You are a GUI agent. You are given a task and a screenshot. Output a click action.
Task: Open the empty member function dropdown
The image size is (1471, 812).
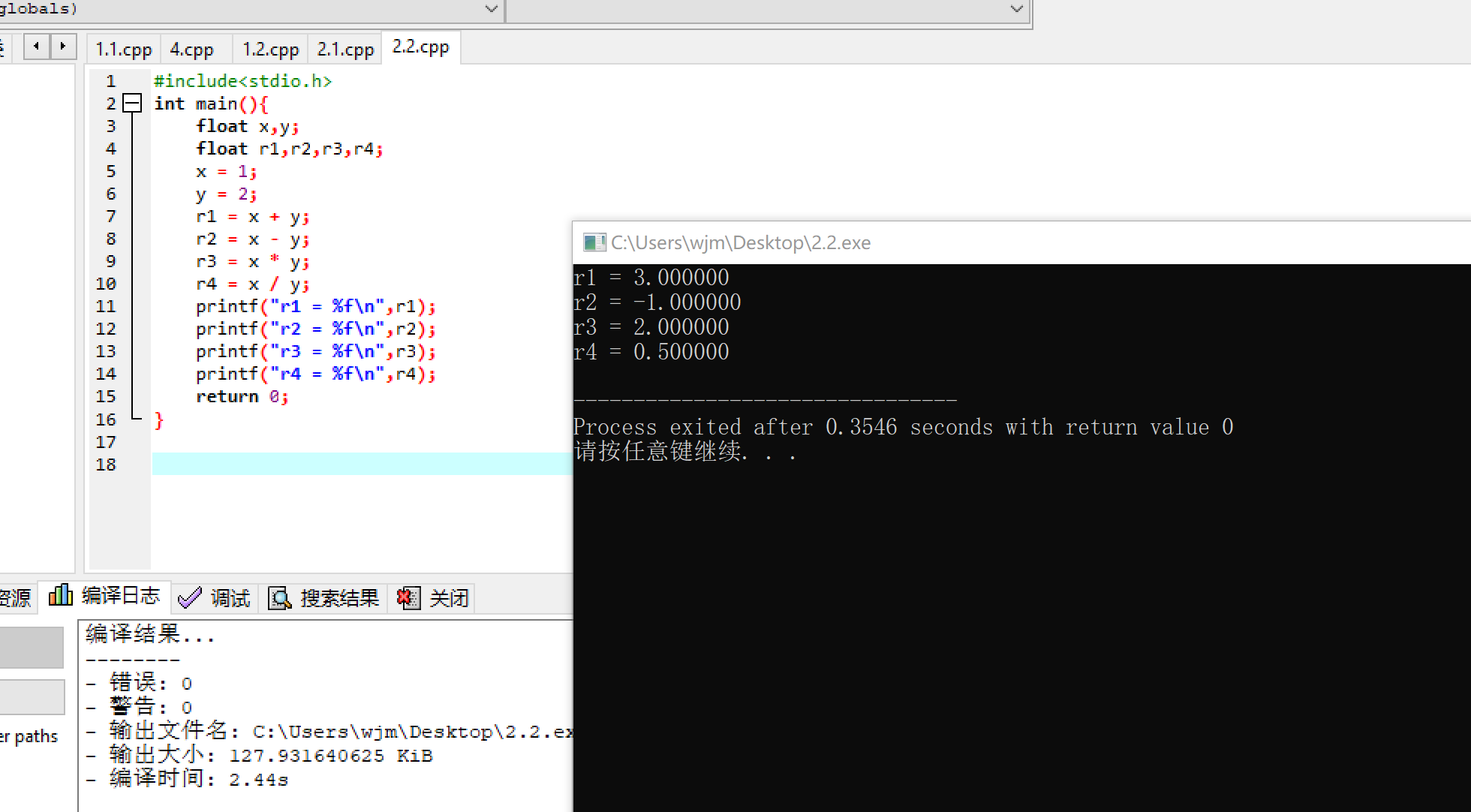pos(1016,9)
